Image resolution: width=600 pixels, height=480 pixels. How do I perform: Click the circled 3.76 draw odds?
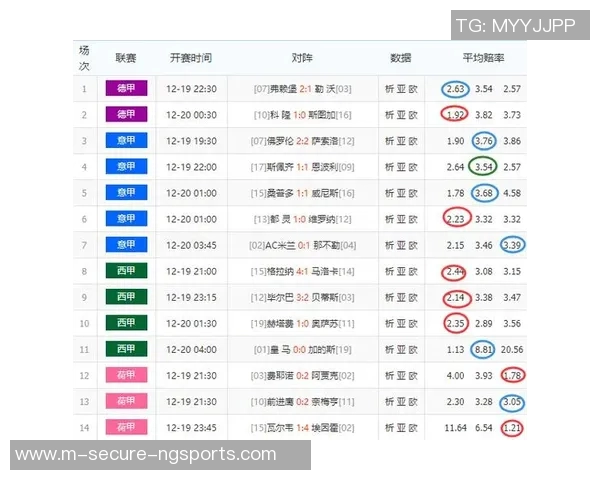point(484,141)
